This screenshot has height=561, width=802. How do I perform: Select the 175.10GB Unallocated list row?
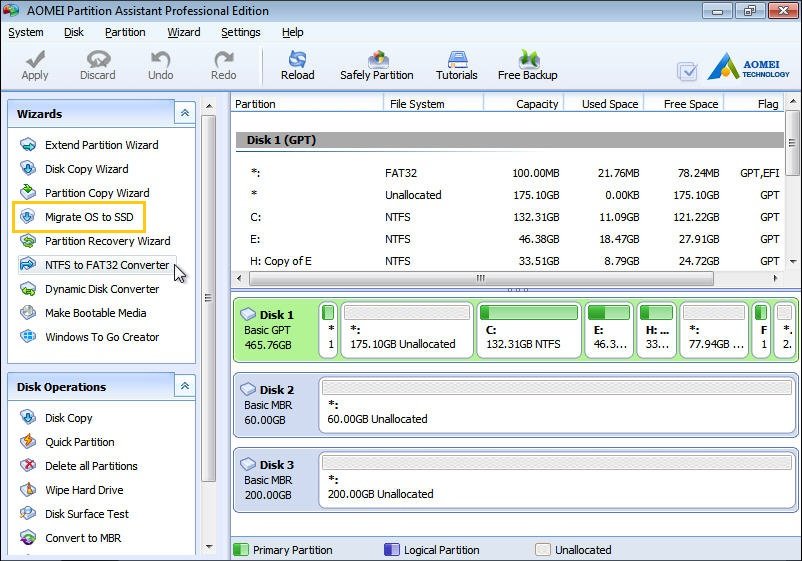(509, 195)
